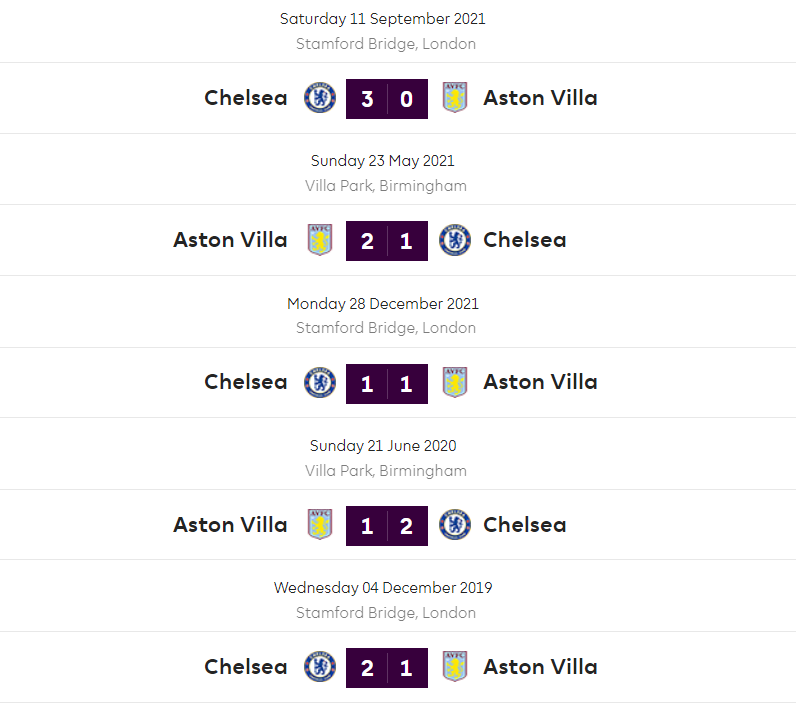Open the 1-1 score box
796x706 pixels.
click(387, 383)
